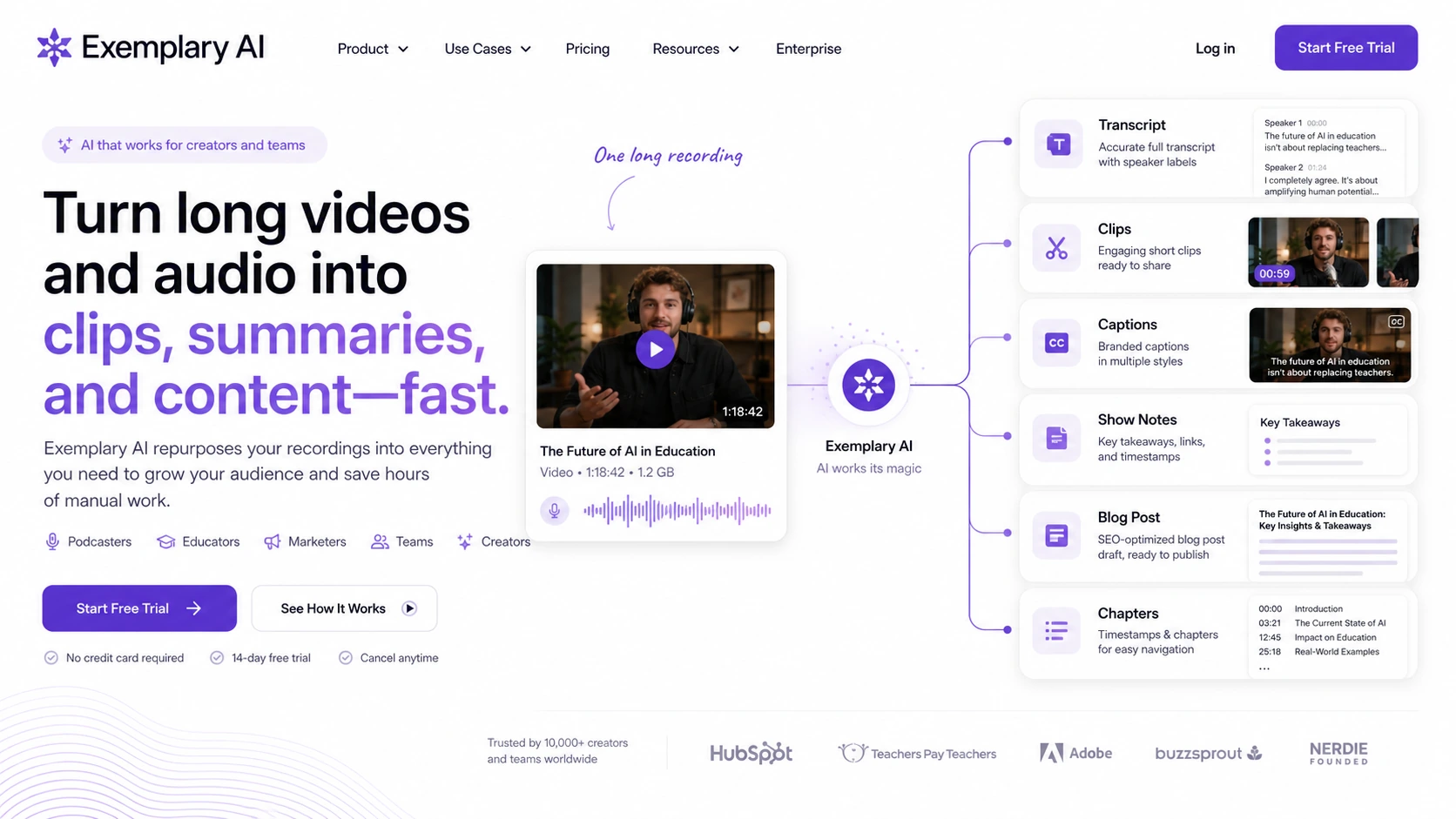Select the Podcasters label

point(99,541)
